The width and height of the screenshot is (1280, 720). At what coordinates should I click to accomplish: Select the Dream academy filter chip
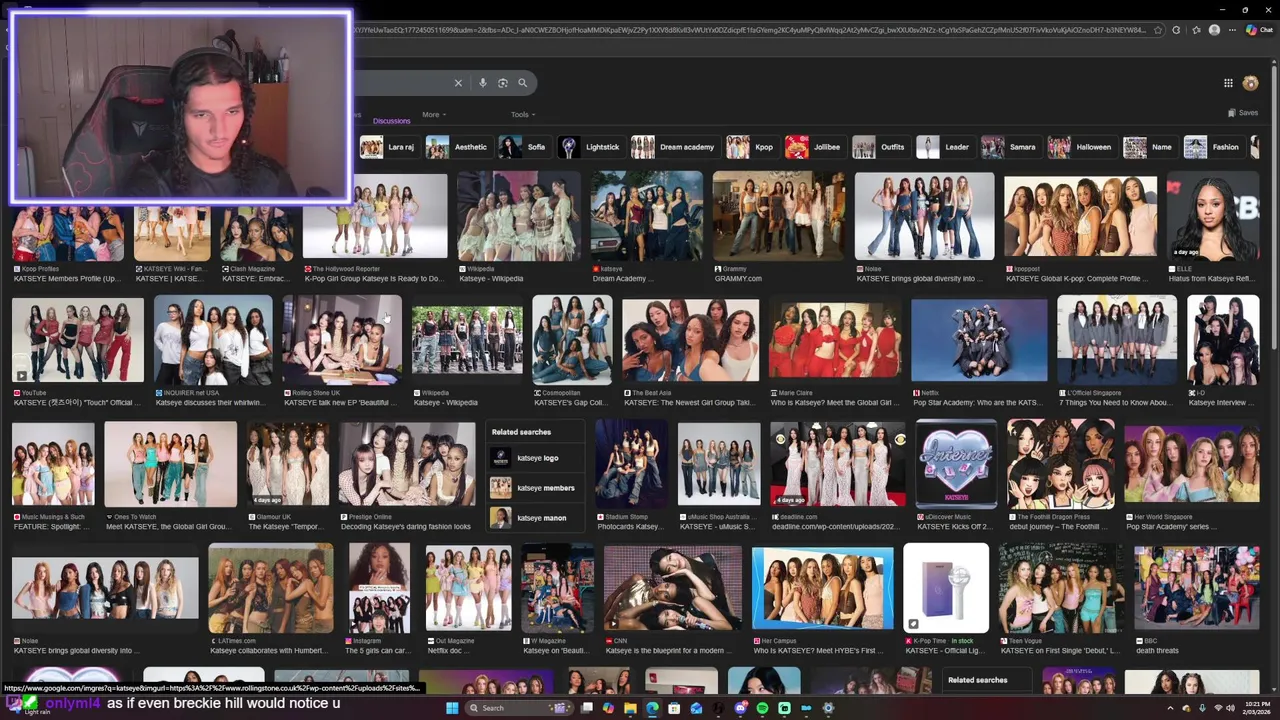coord(674,147)
